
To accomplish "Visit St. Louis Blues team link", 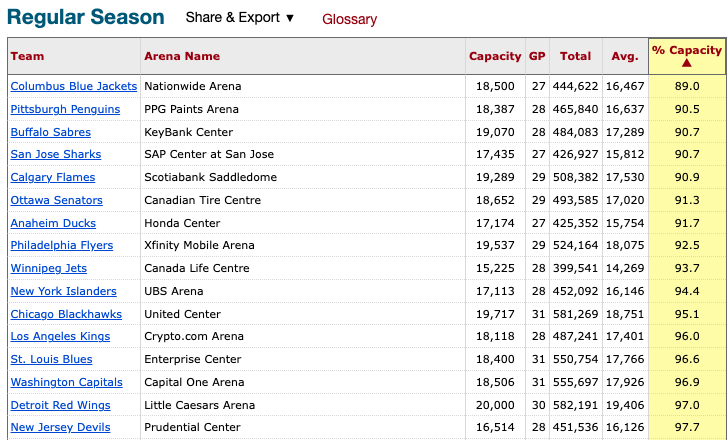I will (x=52, y=359).
